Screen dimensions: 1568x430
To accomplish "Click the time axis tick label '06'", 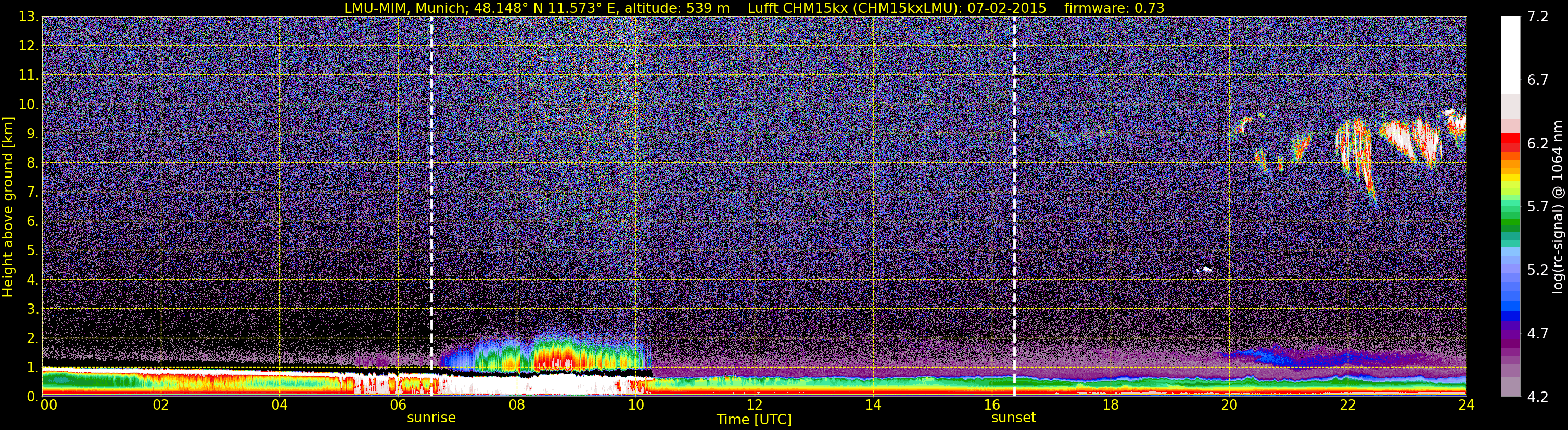I will [x=398, y=405].
